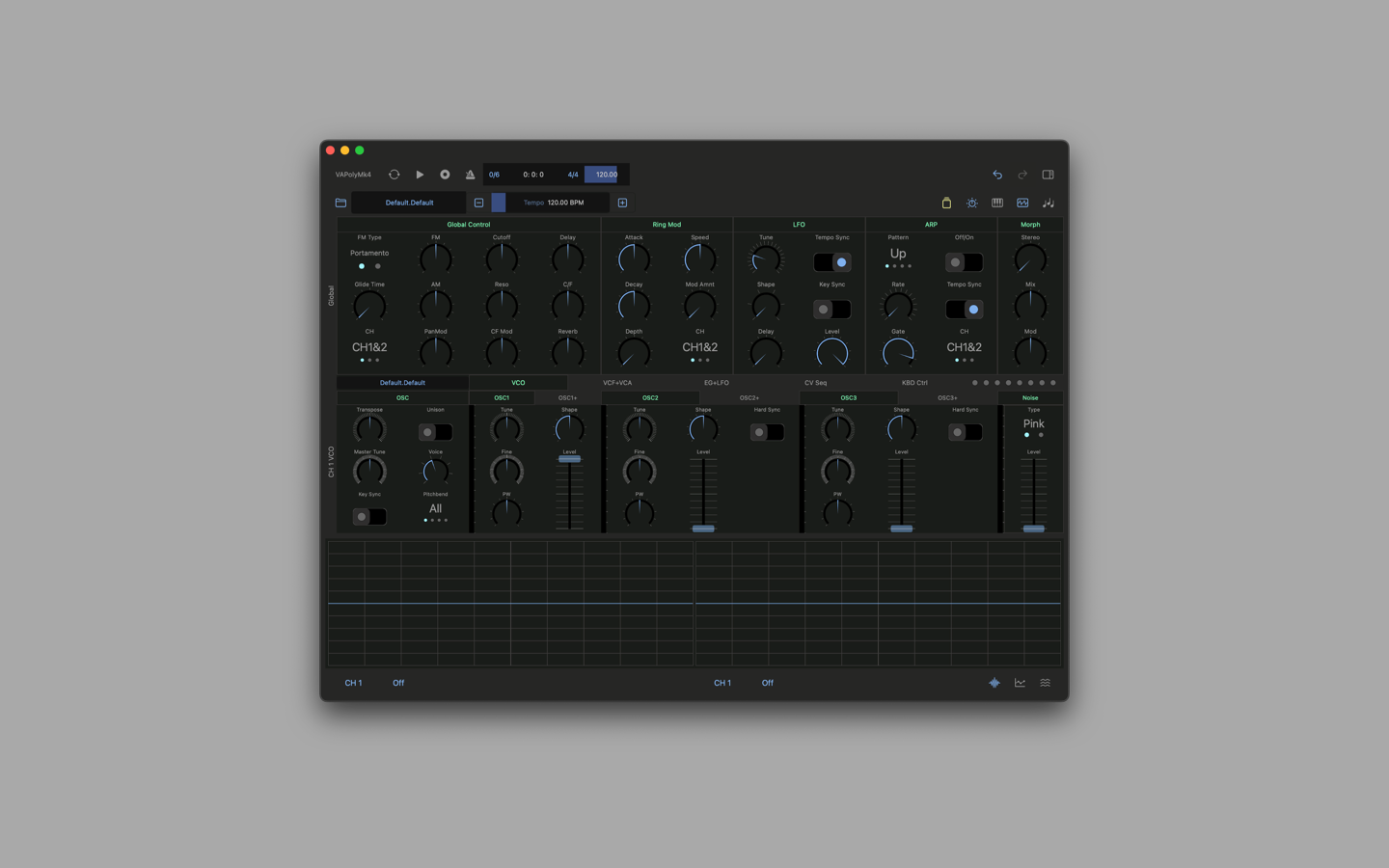Viewport: 1389px width, 868px height.
Task: Switch to the VCO tab
Action: click(x=518, y=383)
